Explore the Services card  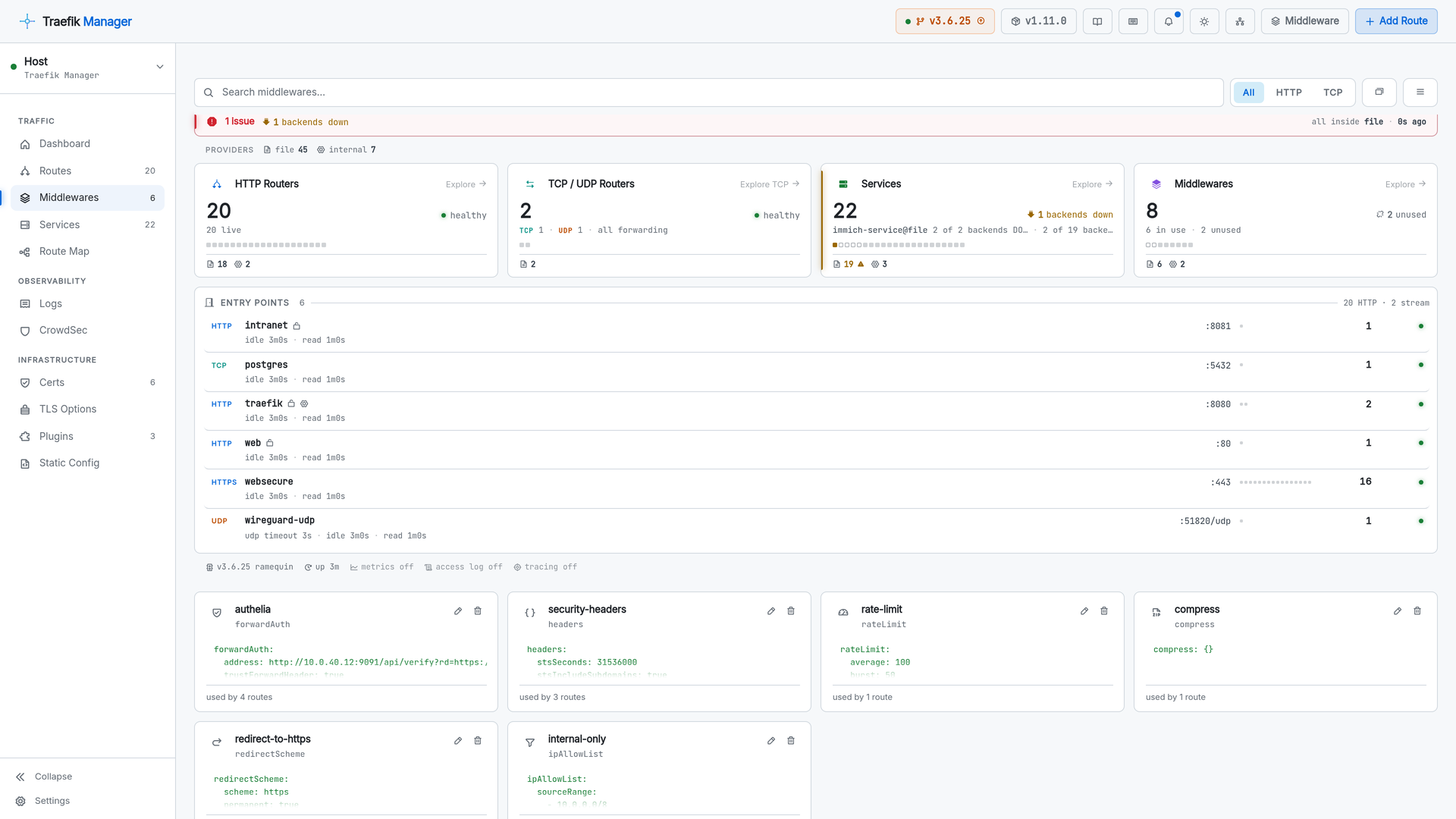coord(1092,184)
